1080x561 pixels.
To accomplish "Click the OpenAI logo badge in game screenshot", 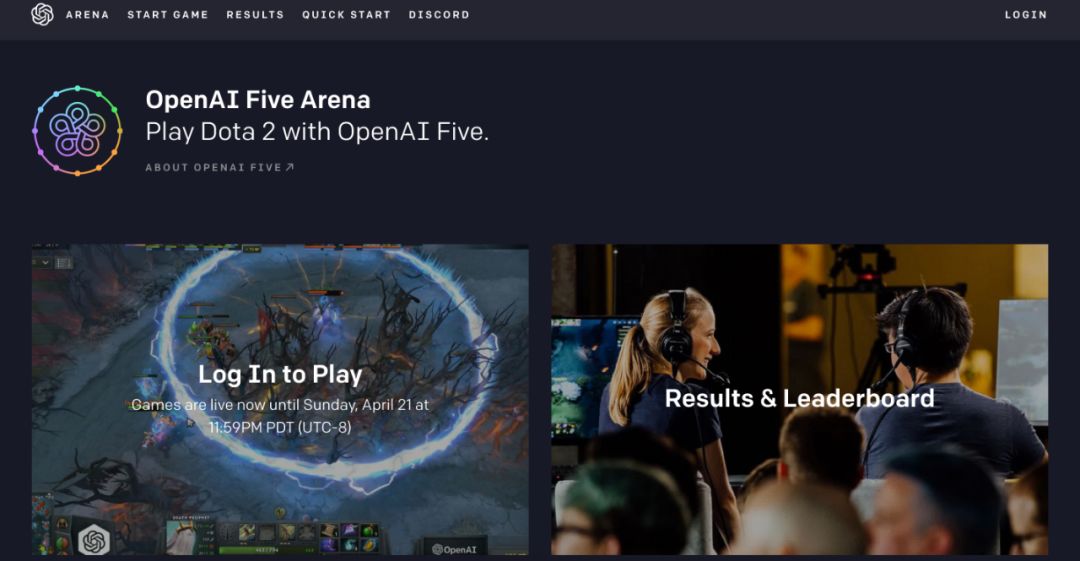I will (94, 540).
